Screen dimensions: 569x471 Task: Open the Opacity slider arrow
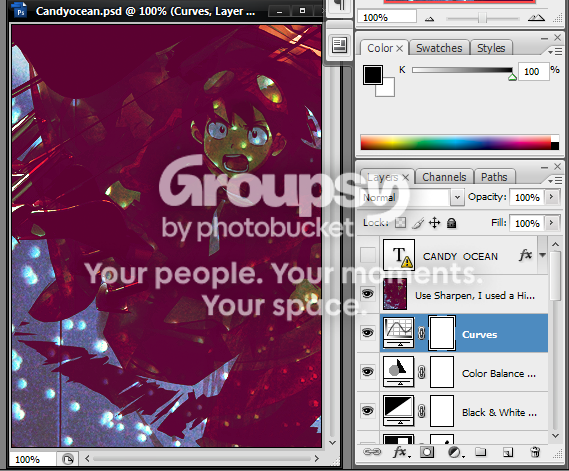coord(552,197)
